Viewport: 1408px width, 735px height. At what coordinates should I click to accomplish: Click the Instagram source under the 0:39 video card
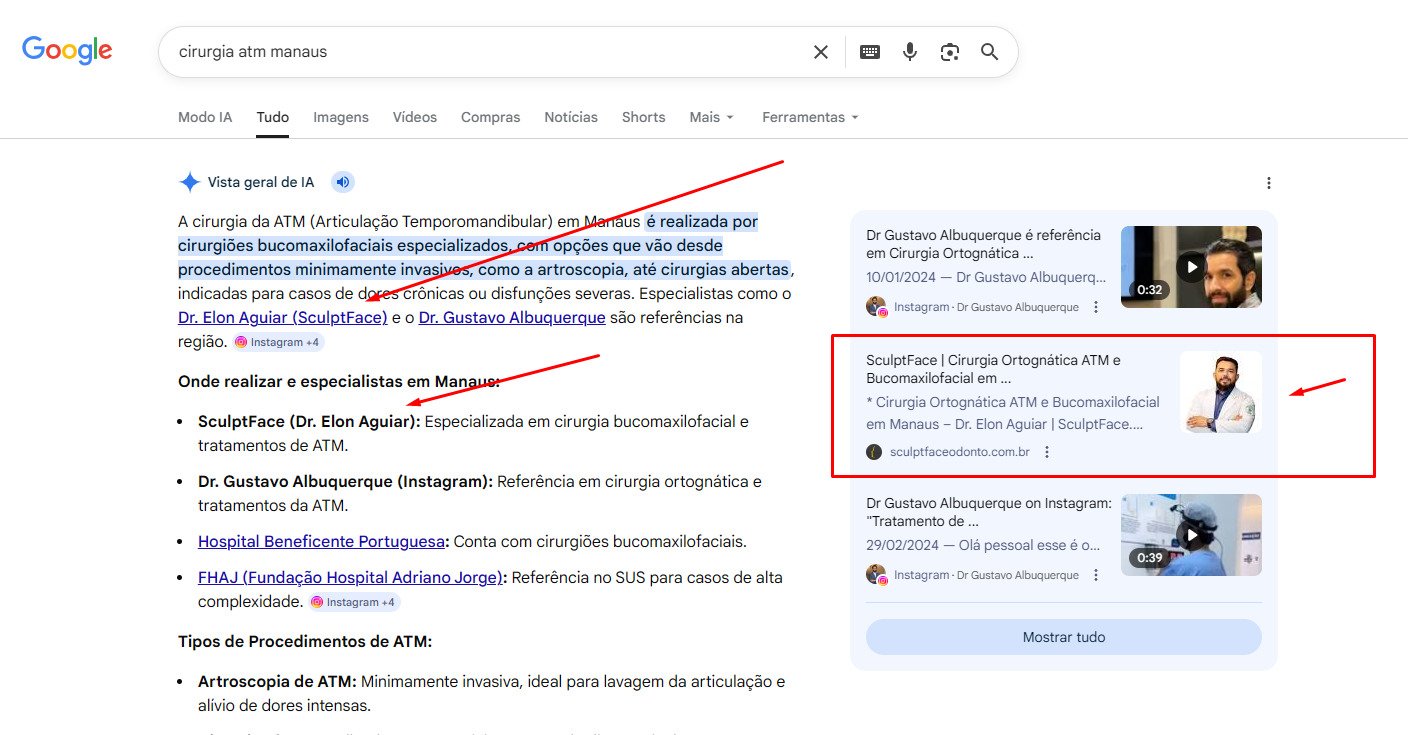(x=972, y=575)
